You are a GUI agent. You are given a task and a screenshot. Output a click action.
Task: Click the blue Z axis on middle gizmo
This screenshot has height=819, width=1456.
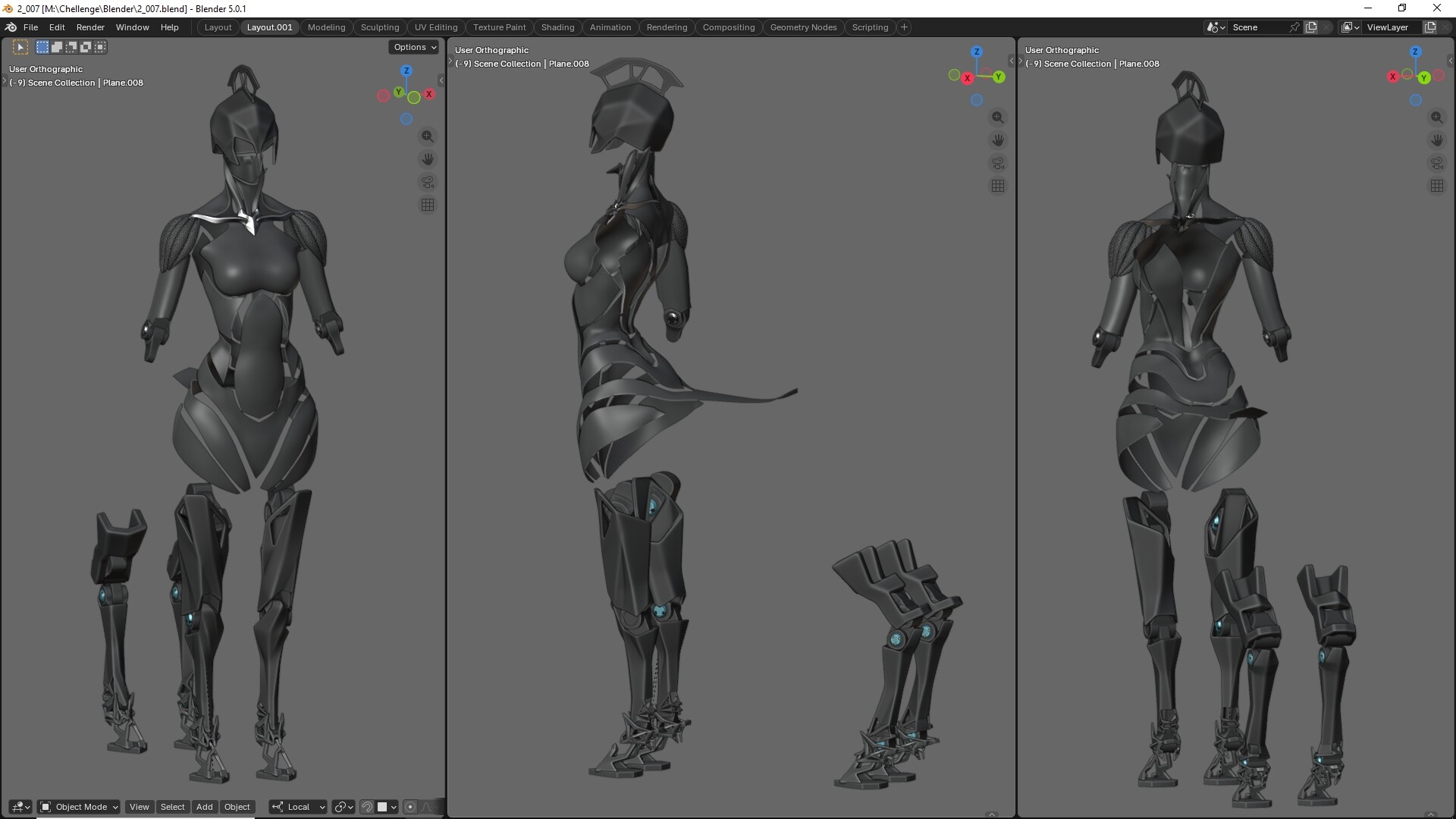977,52
